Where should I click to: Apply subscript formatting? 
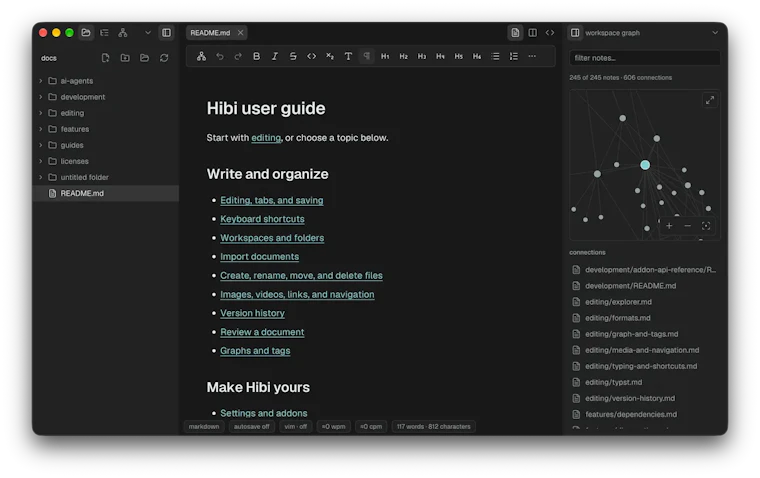[330, 56]
